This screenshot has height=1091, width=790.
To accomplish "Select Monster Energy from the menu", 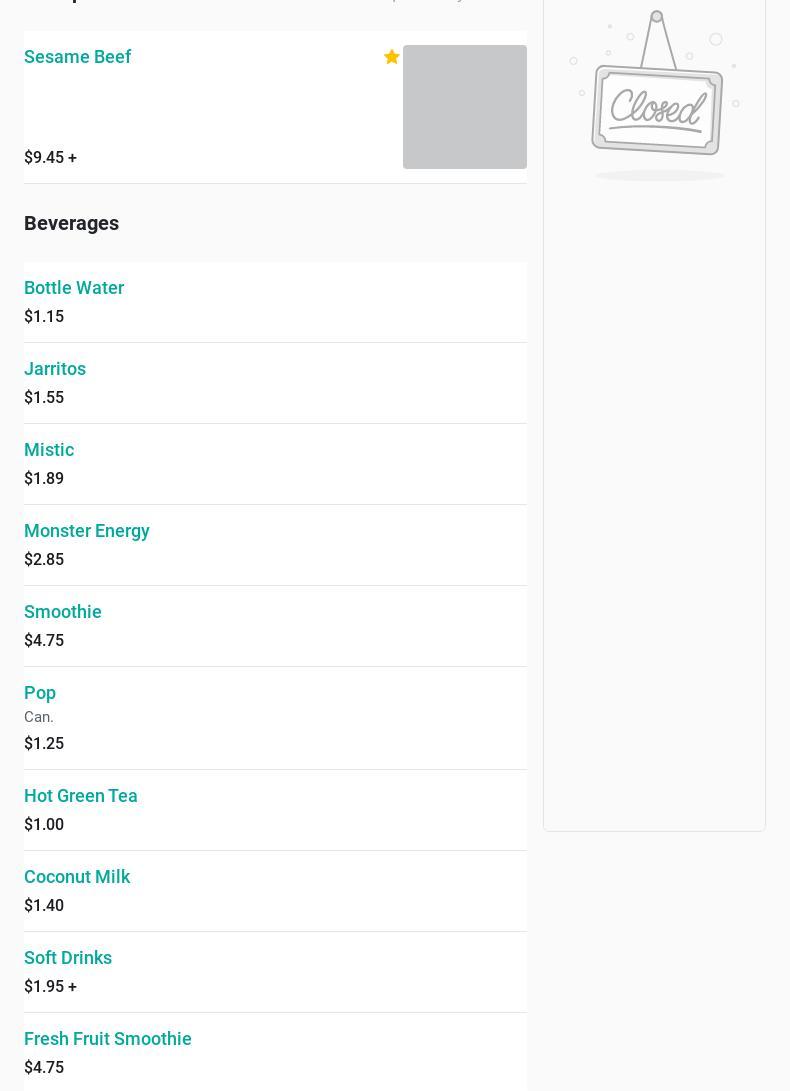I will (x=87, y=531).
